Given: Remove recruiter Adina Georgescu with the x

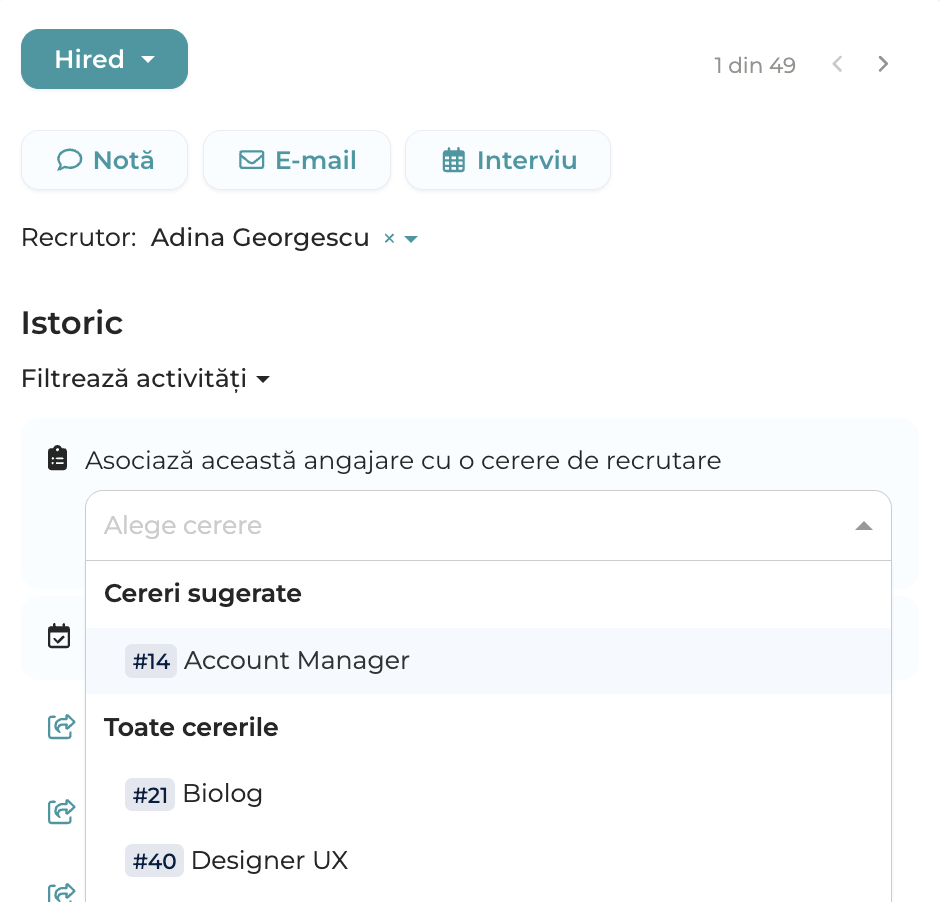Looking at the screenshot, I should [389, 239].
